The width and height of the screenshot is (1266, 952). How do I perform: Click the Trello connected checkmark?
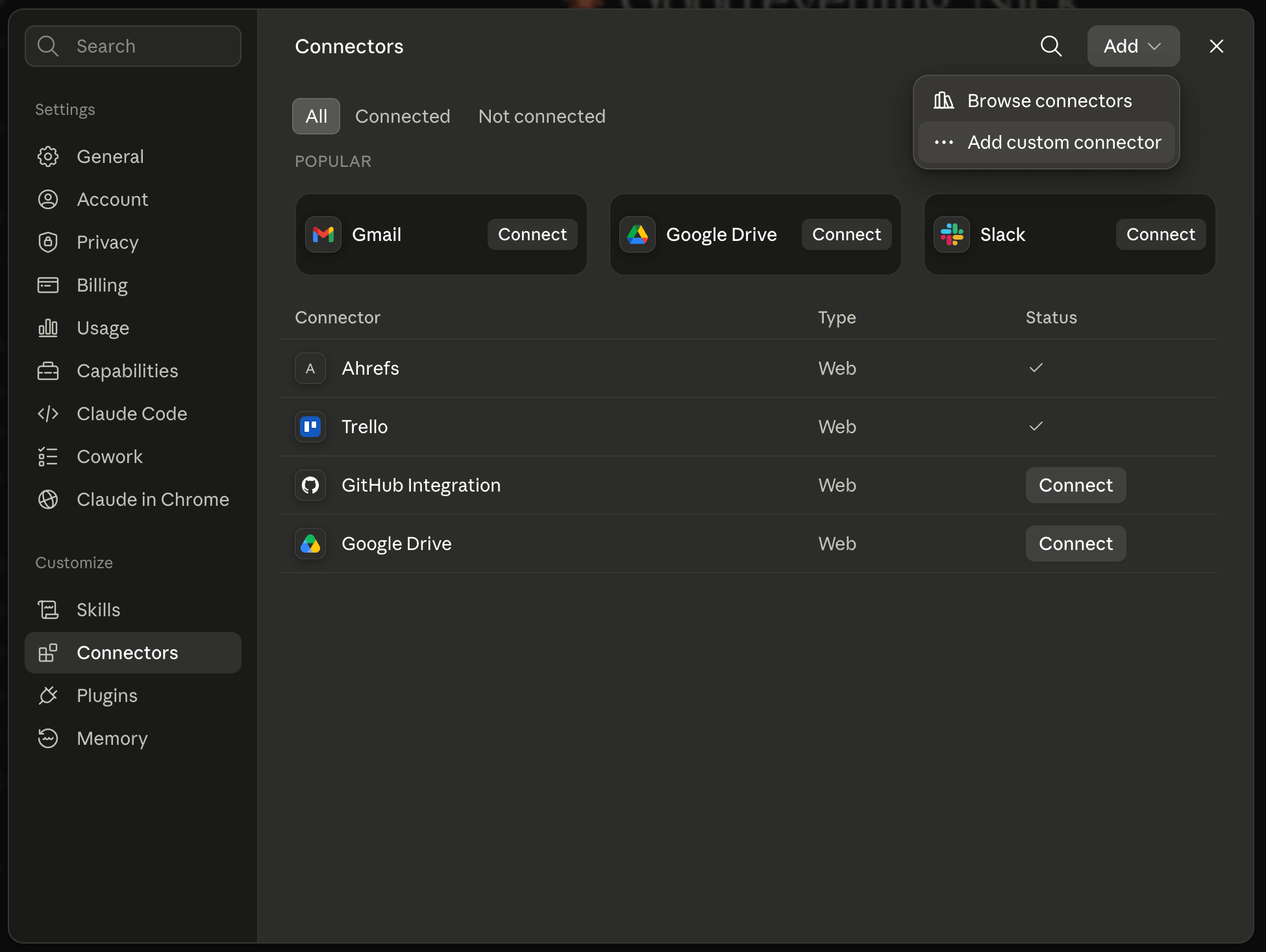click(1036, 426)
